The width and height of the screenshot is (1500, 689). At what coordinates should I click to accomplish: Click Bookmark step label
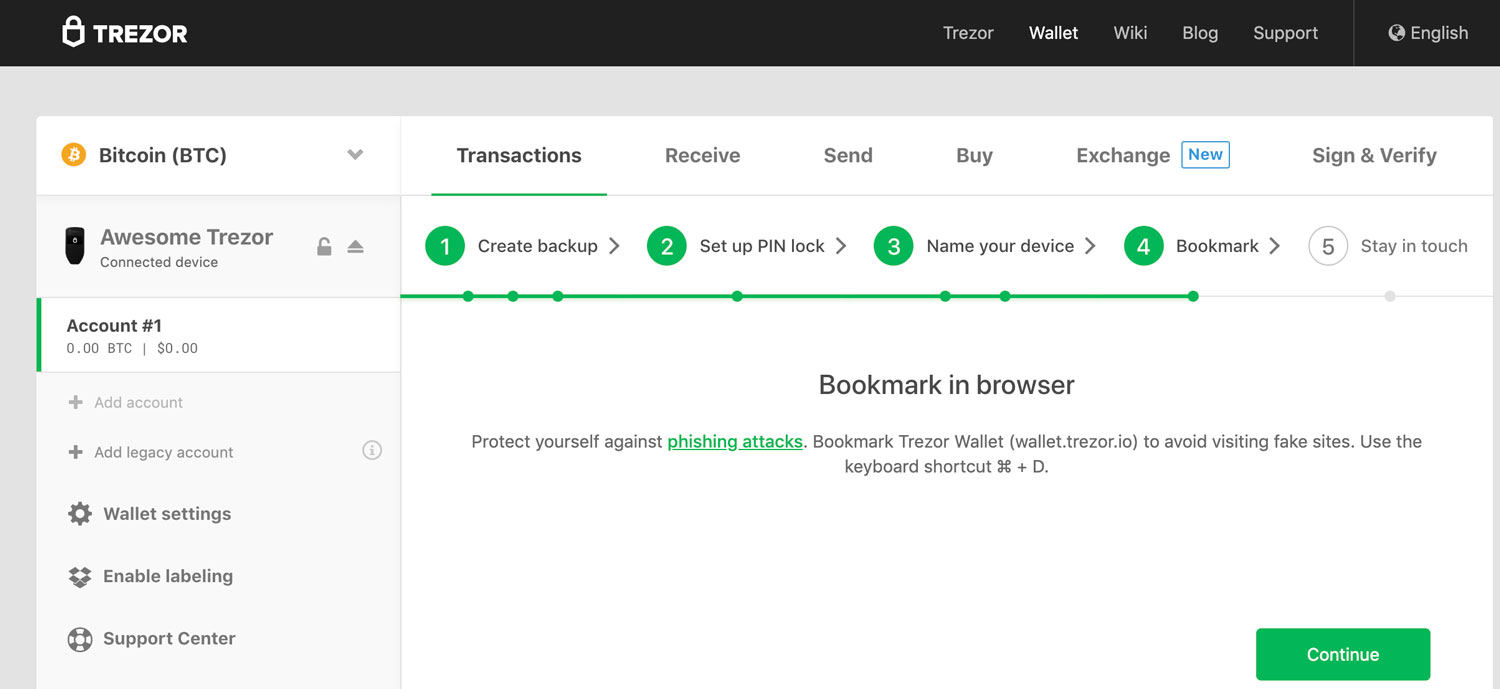[x=1217, y=246]
